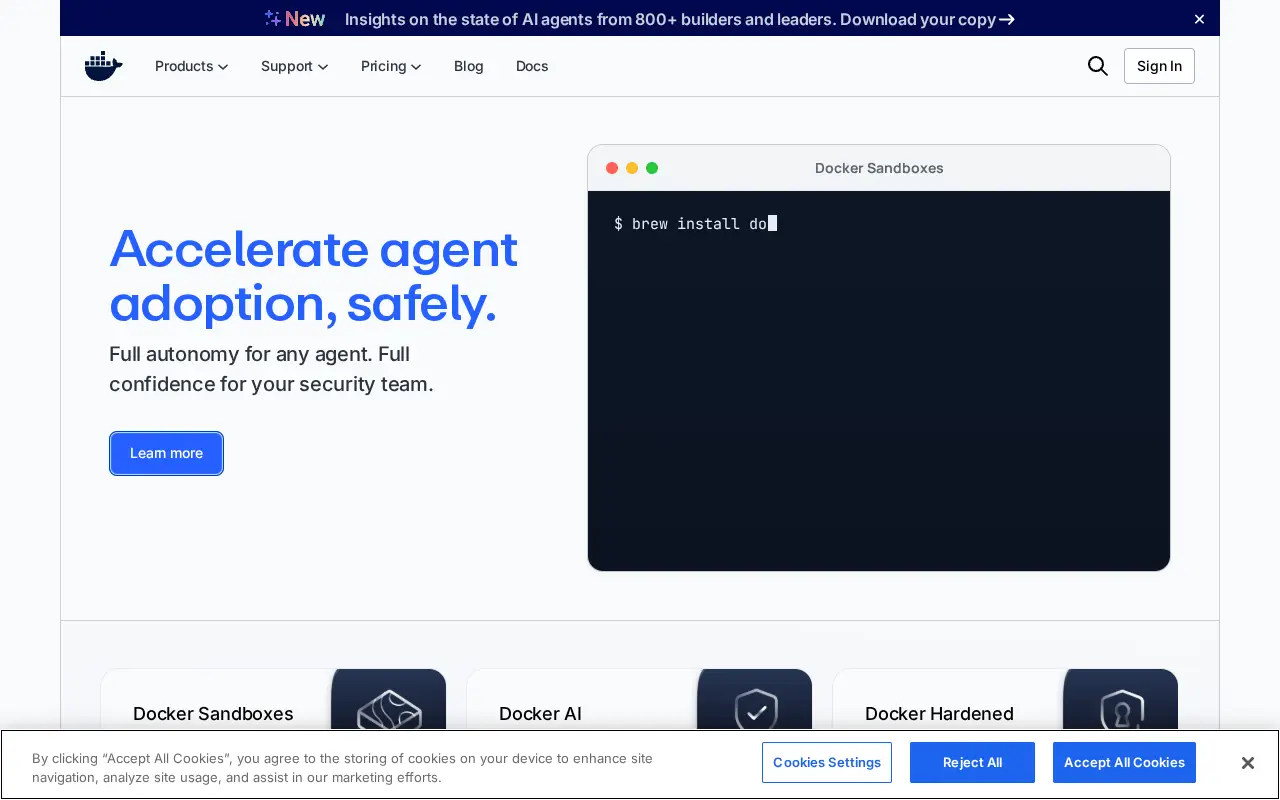Dismiss the top announcement banner
The height and width of the screenshot is (800, 1280).
tap(1200, 19)
